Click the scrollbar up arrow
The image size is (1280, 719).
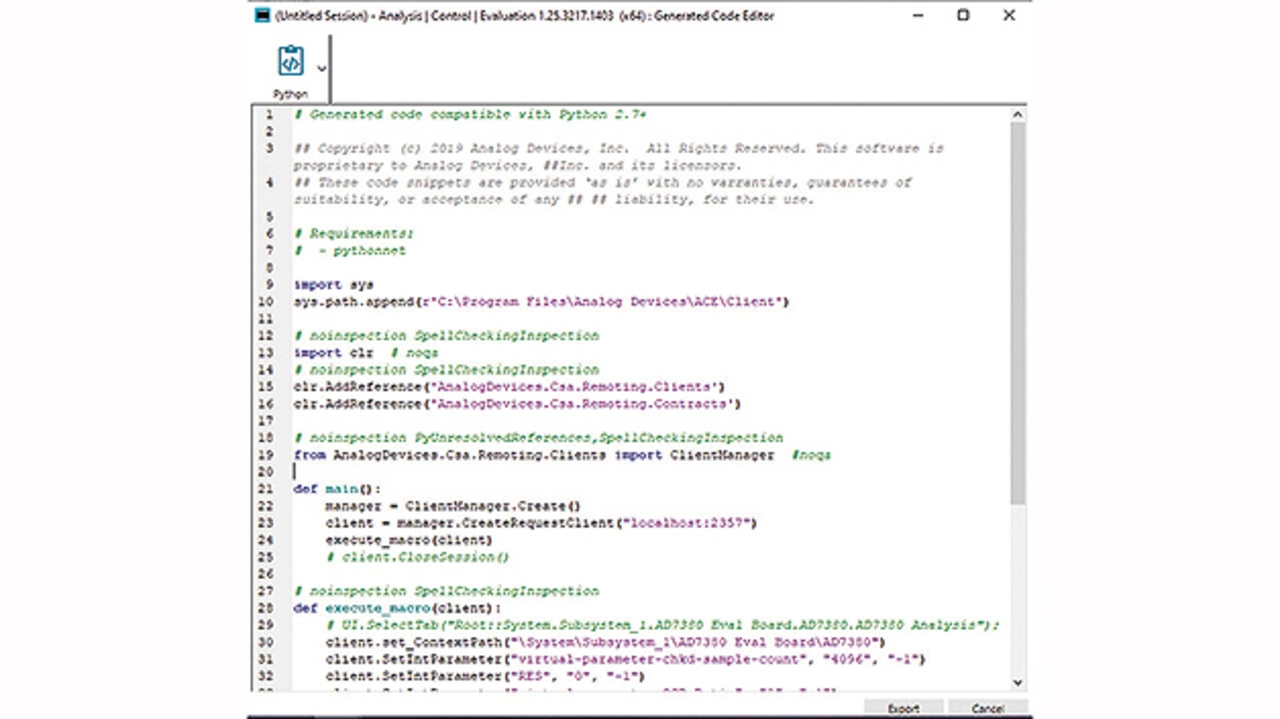[1018, 115]
